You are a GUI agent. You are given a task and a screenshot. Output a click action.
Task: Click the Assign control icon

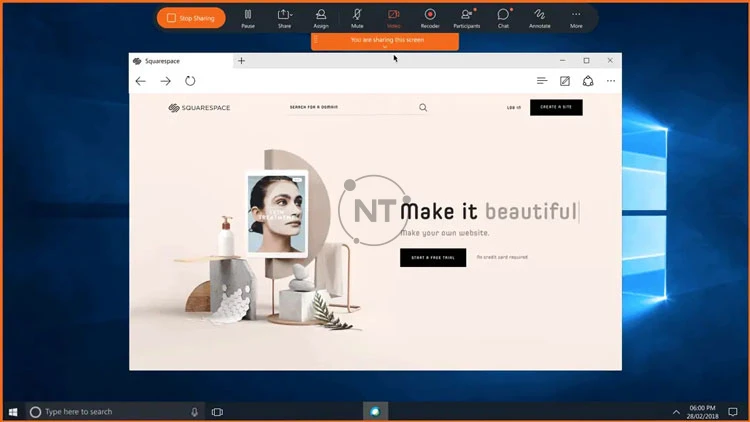click(321, 17)
